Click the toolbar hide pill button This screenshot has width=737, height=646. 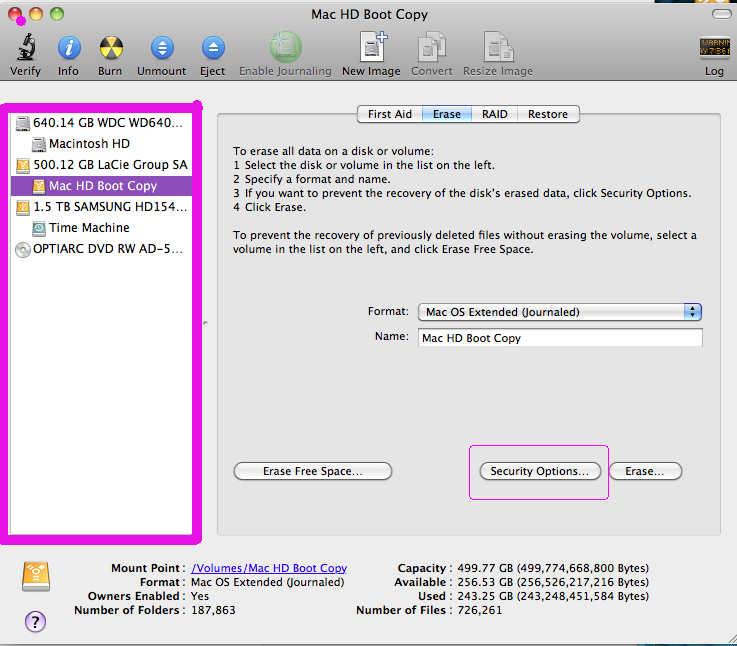pos(721,14)
